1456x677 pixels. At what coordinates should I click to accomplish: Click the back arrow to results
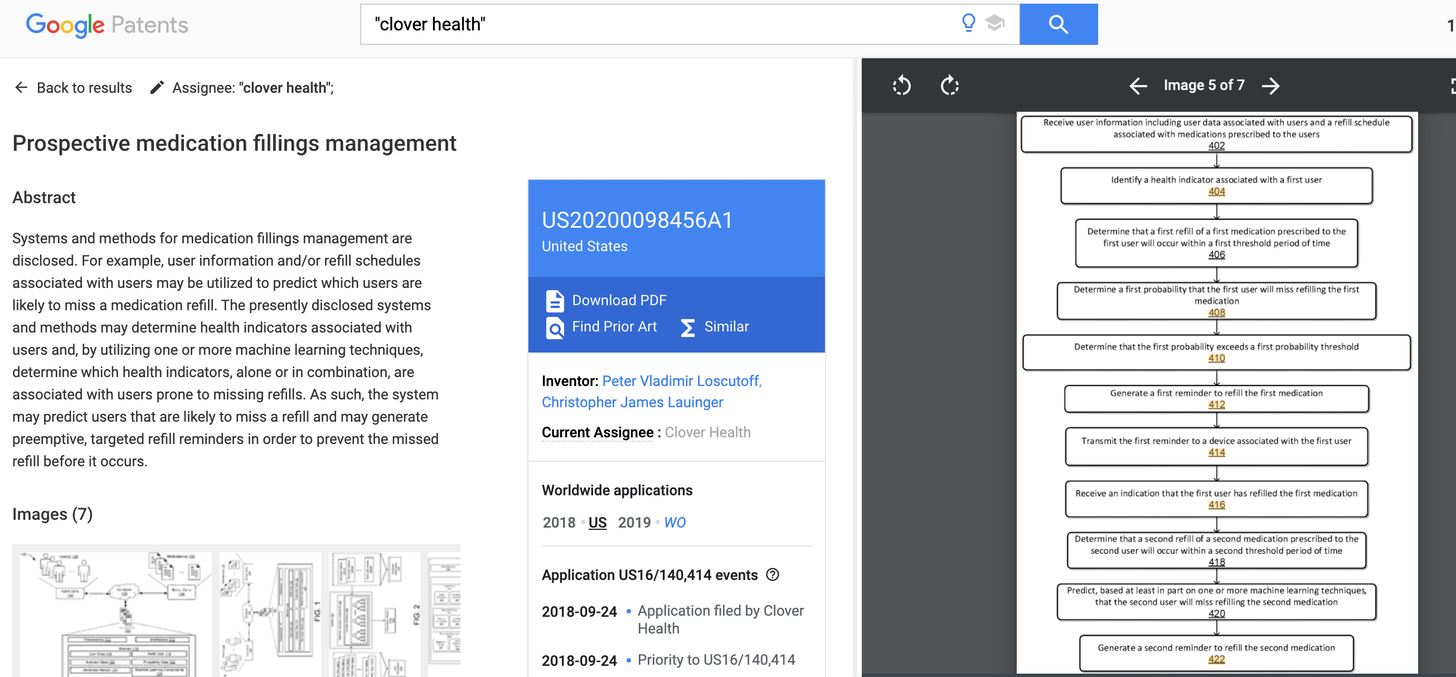(21, 88)
